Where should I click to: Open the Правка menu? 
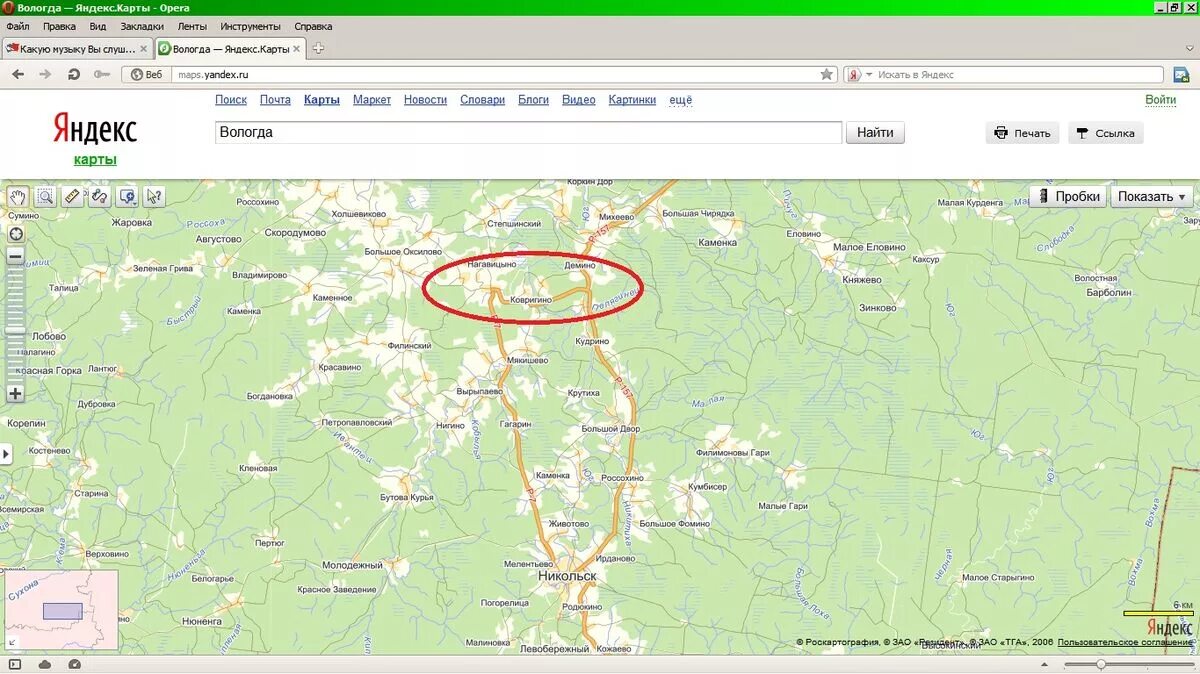59,27
